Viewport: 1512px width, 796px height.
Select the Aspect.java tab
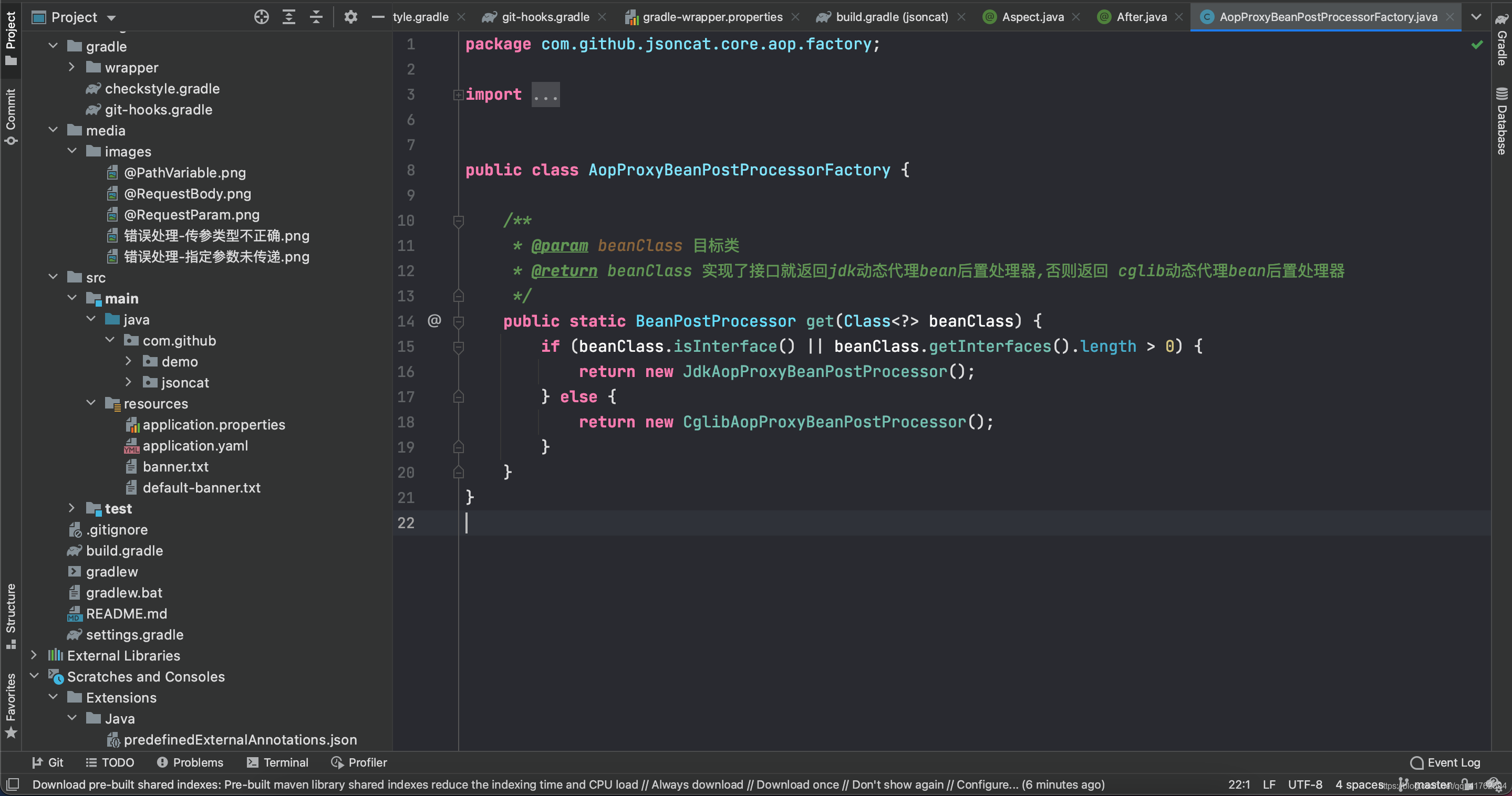point(1033,16)
